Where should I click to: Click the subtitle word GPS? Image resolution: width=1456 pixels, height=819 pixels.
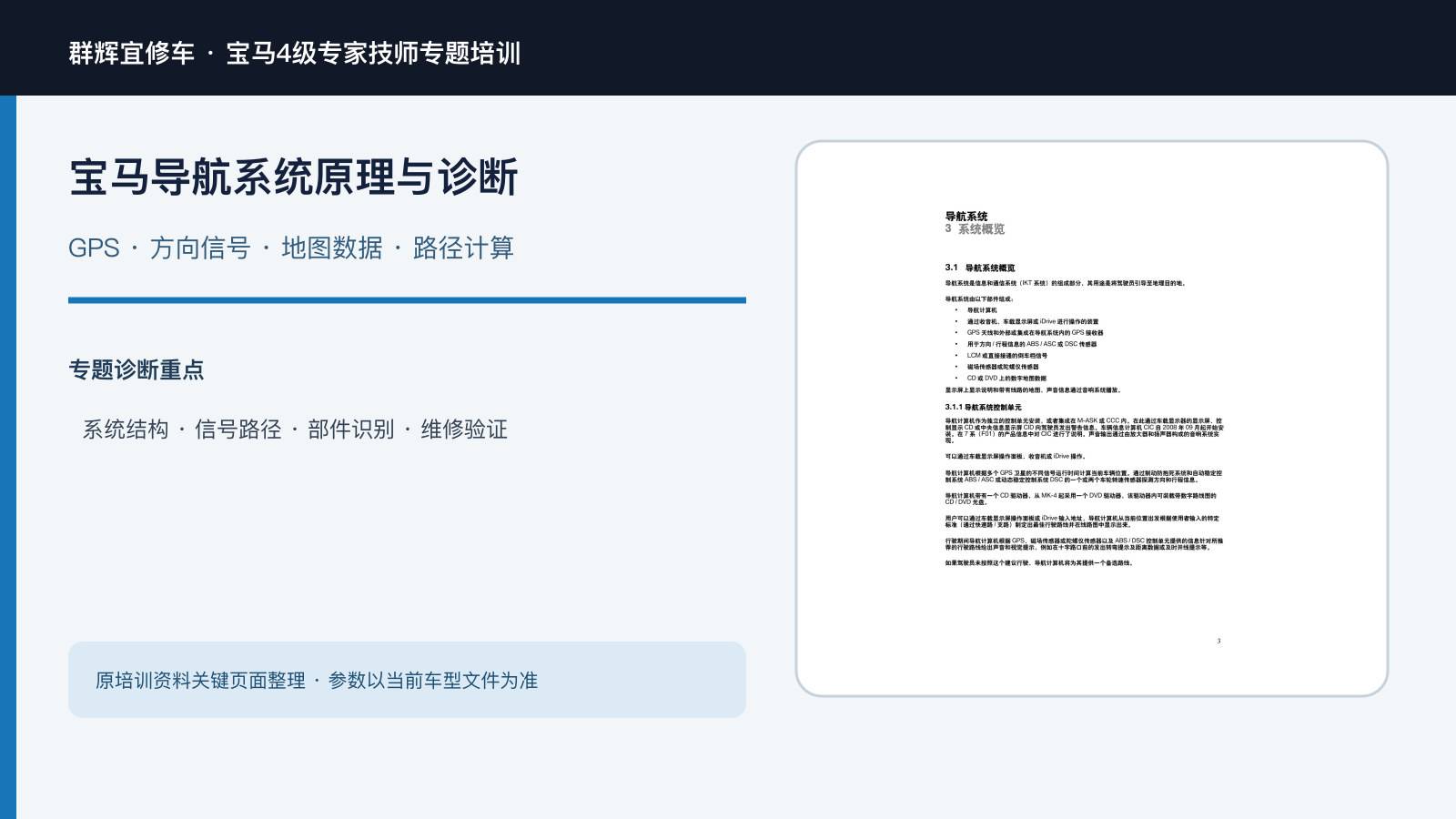(x=94, y=248)
